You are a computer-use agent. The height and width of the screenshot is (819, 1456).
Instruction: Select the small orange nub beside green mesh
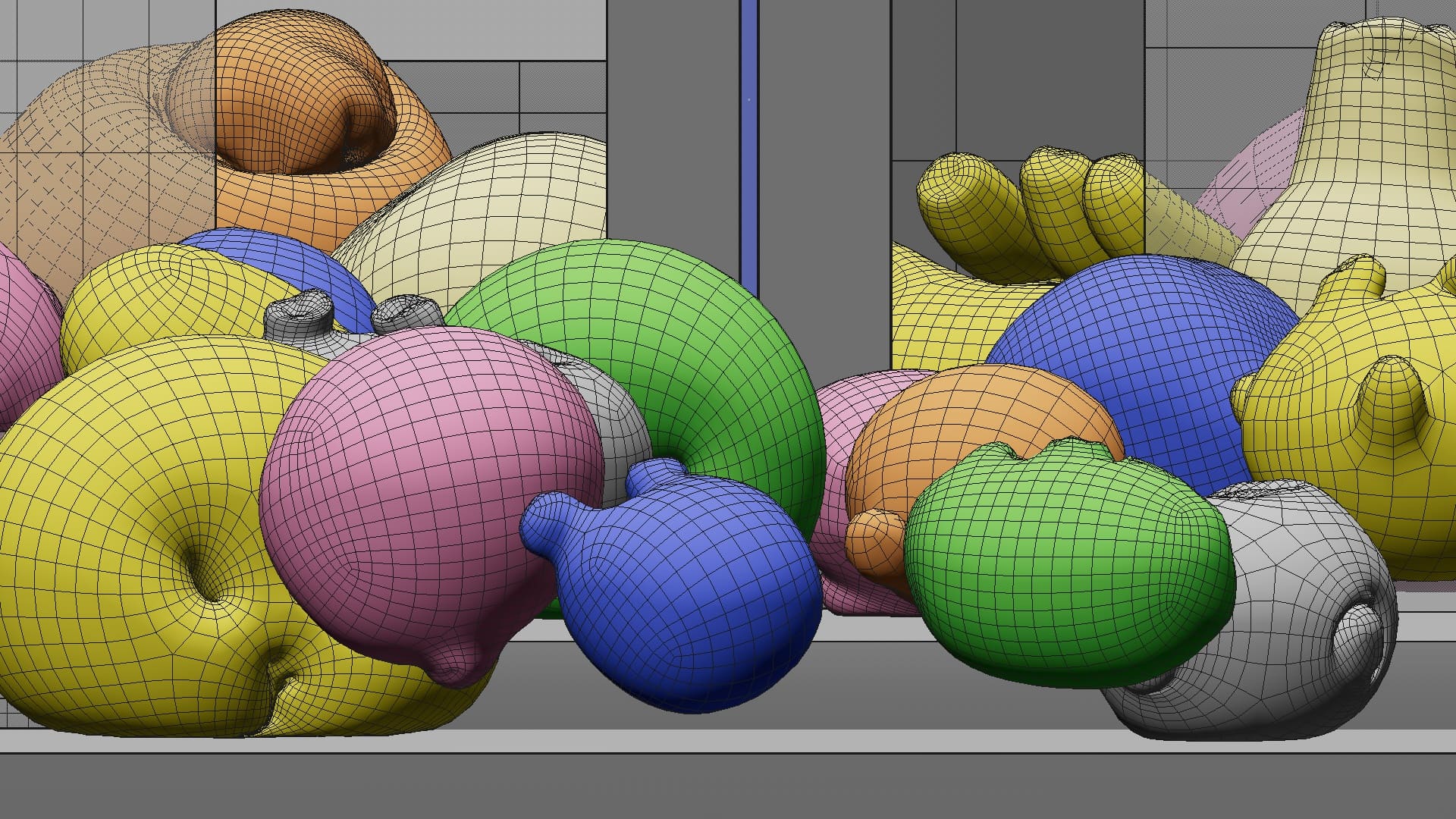[x=874, y=540]
